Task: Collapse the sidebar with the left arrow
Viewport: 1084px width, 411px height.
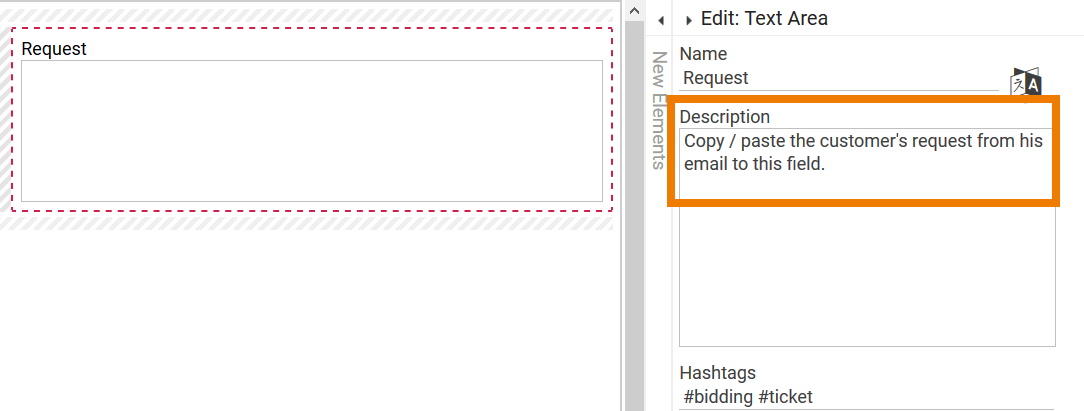Action: coord(661,20)
